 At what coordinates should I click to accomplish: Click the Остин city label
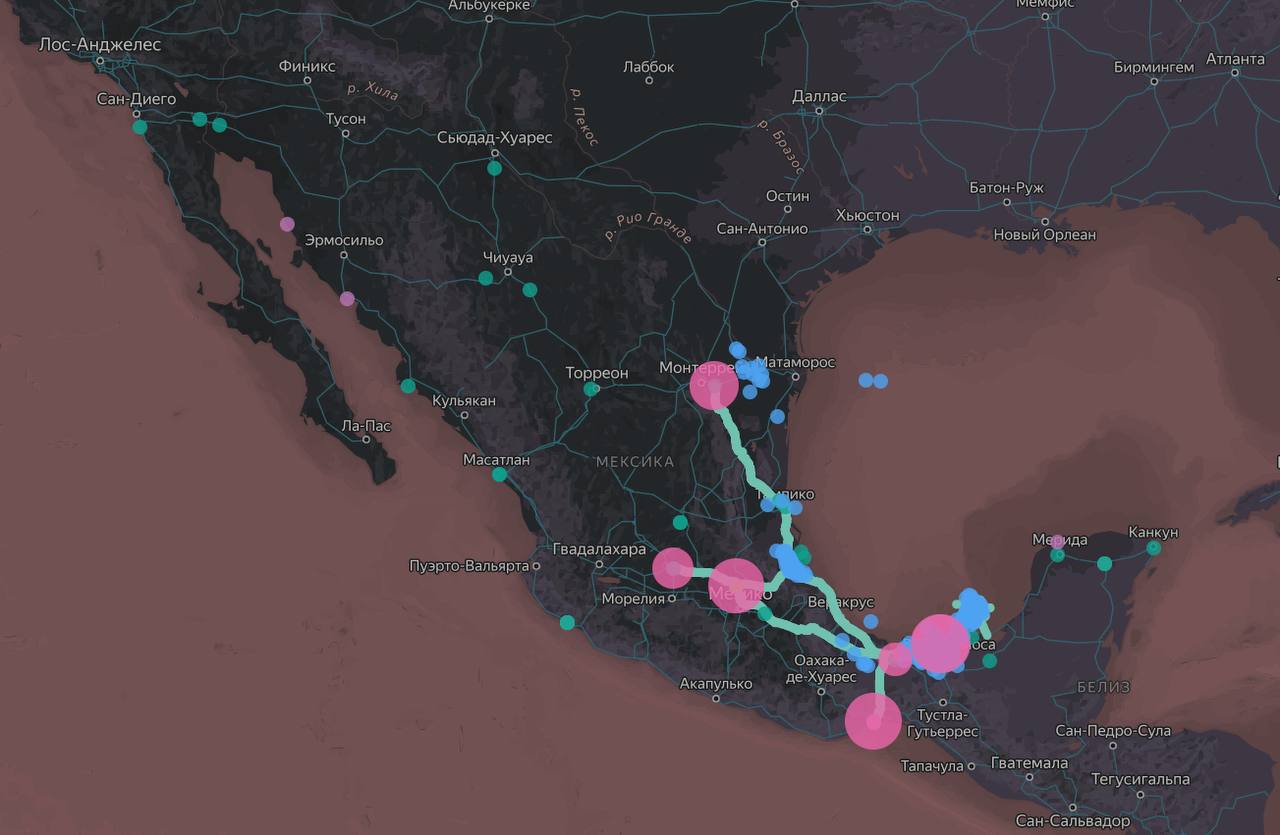tap(787, 196)
